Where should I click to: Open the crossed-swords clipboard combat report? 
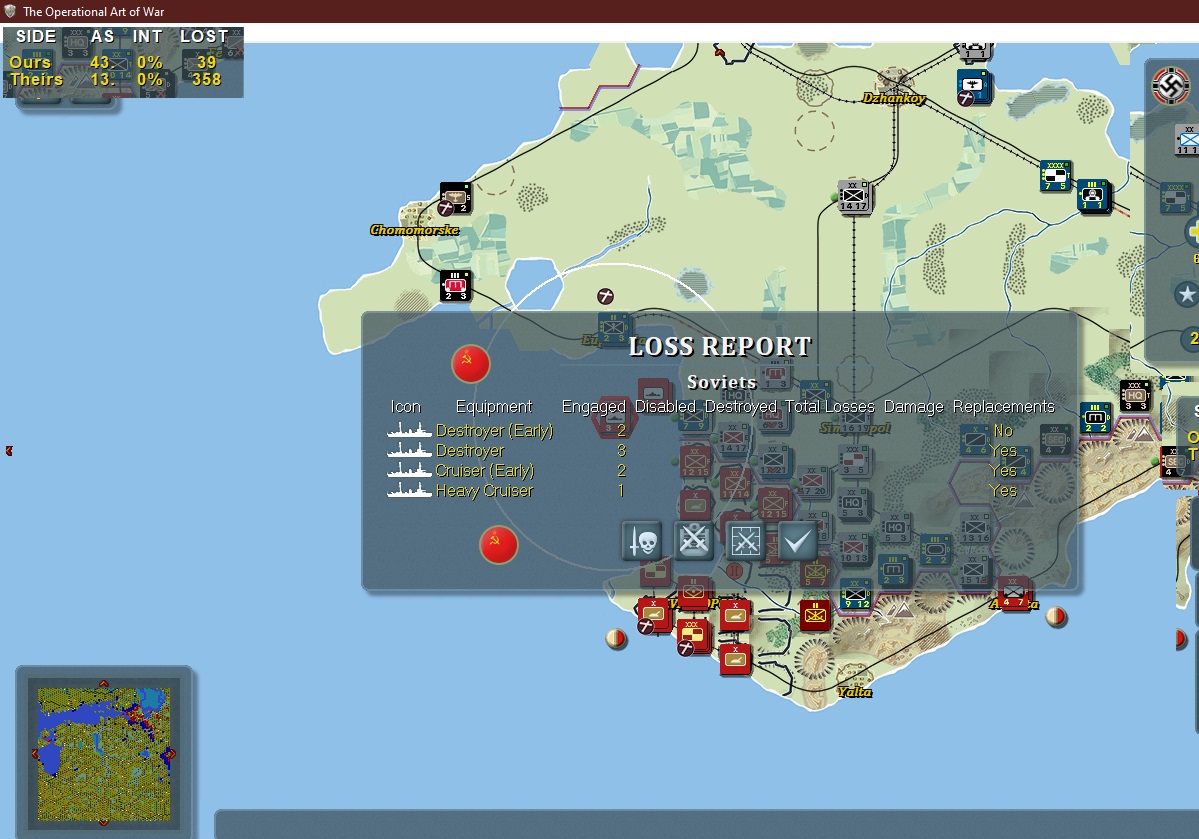(x=694, y=541)
